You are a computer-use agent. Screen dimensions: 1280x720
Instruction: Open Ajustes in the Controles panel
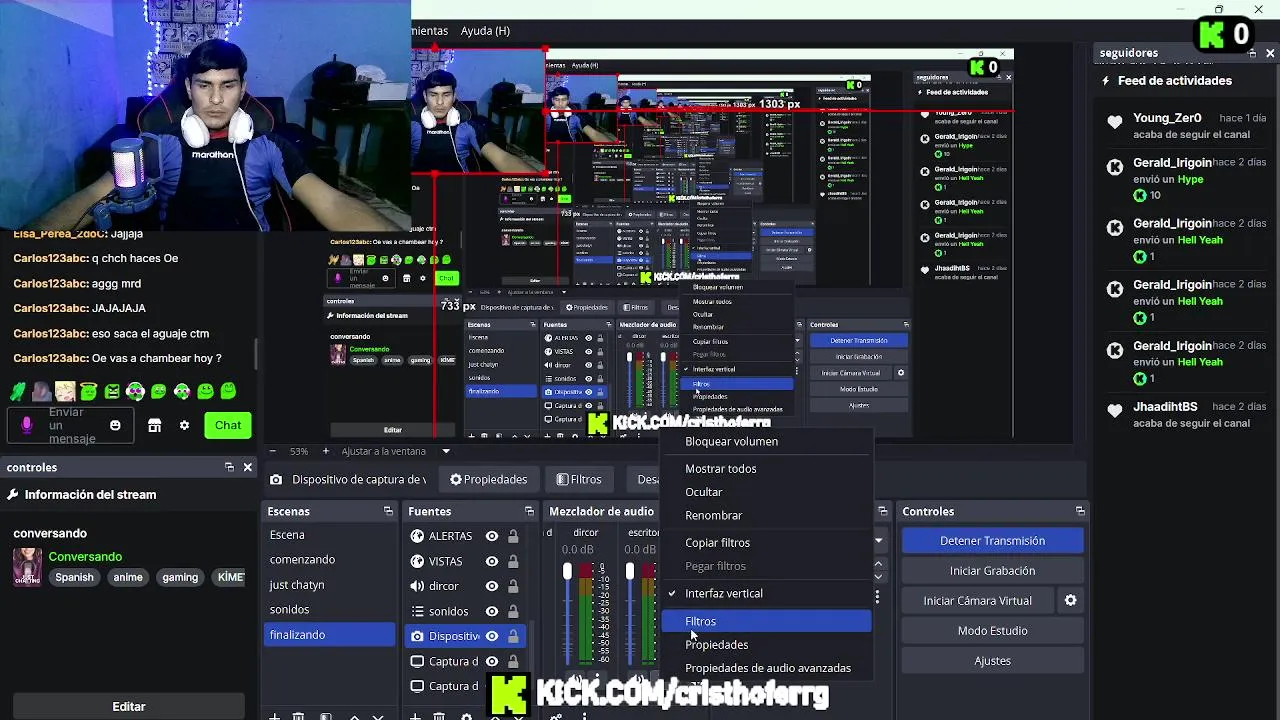coord(992,661)
